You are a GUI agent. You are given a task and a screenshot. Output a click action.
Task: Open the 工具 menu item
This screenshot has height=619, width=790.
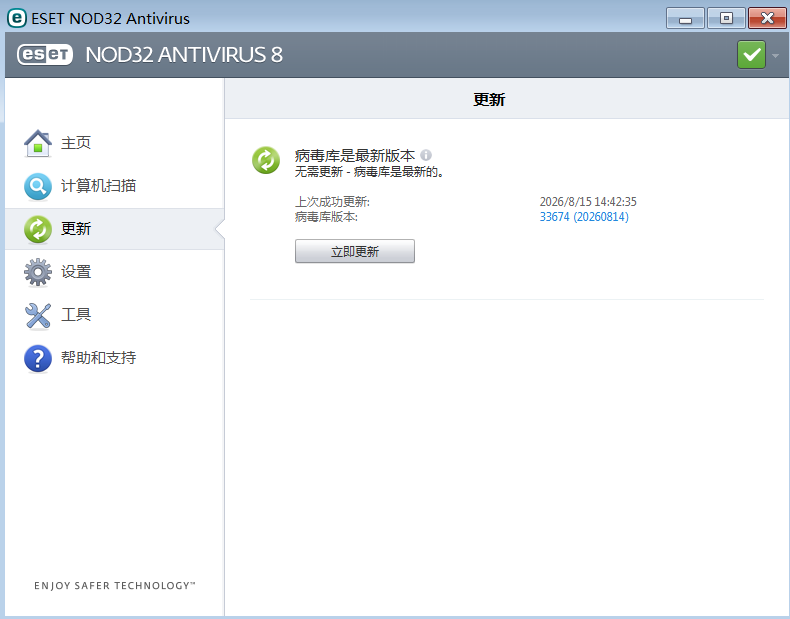pos(115,315)
